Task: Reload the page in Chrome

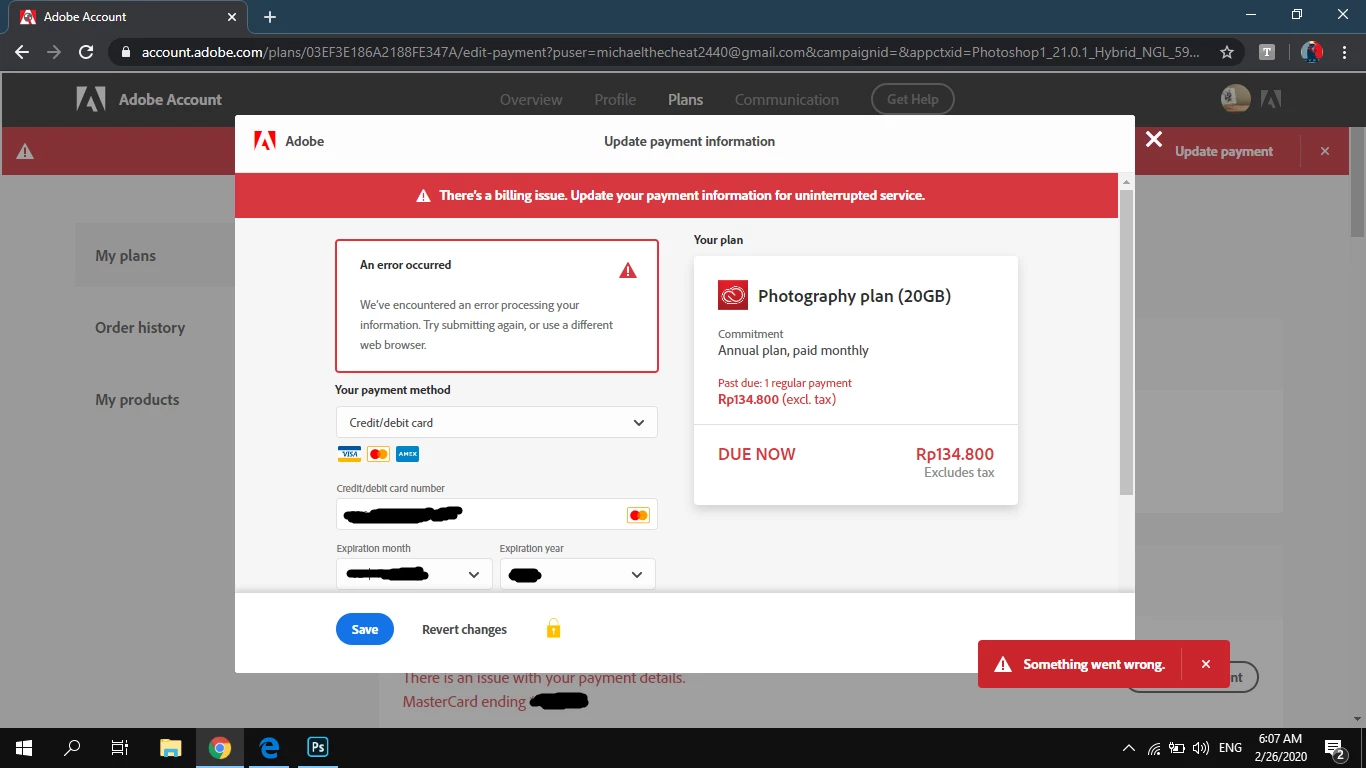Action: [86, 52]
